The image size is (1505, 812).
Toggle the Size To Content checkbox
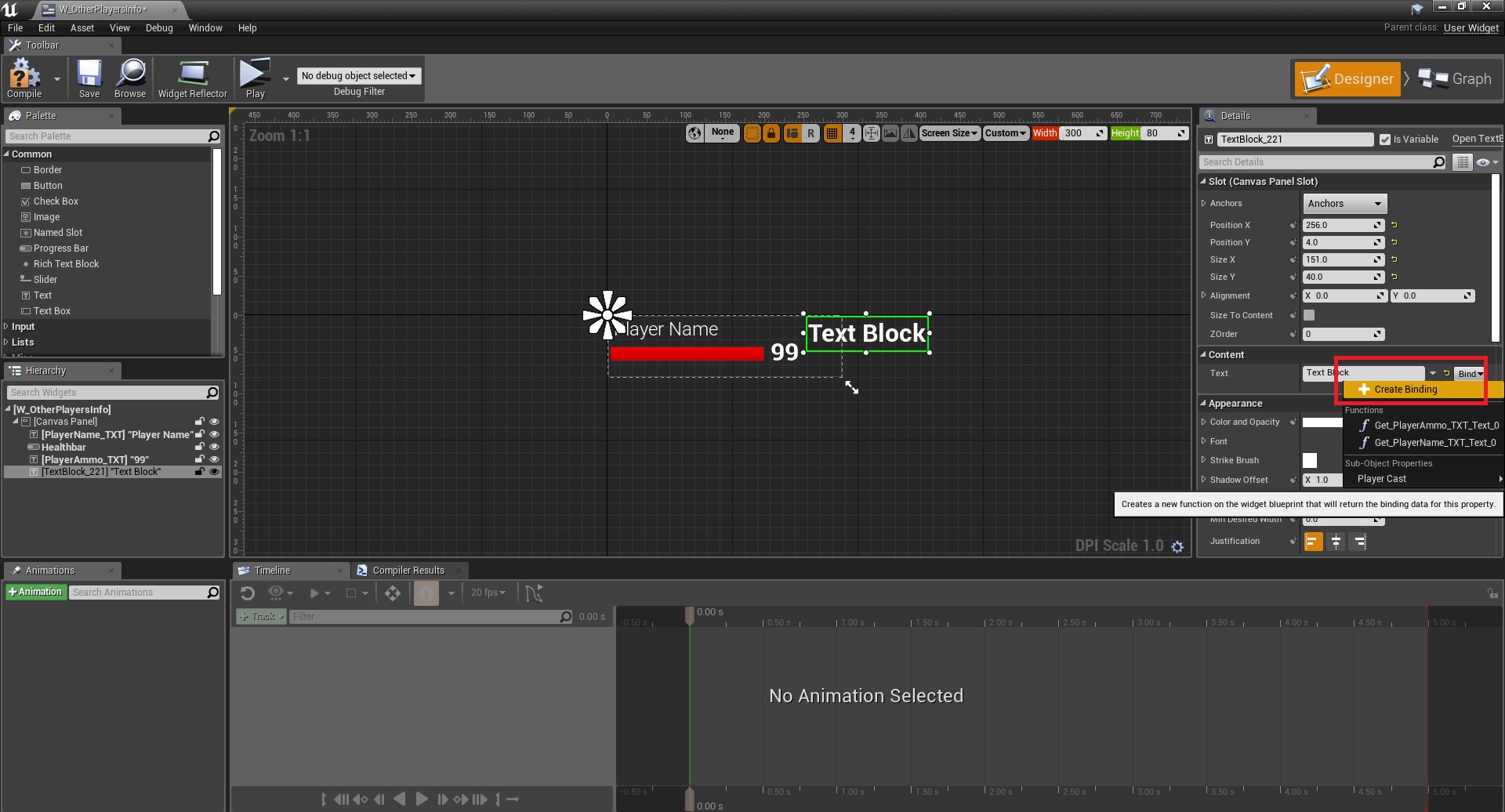point(1309,315)
